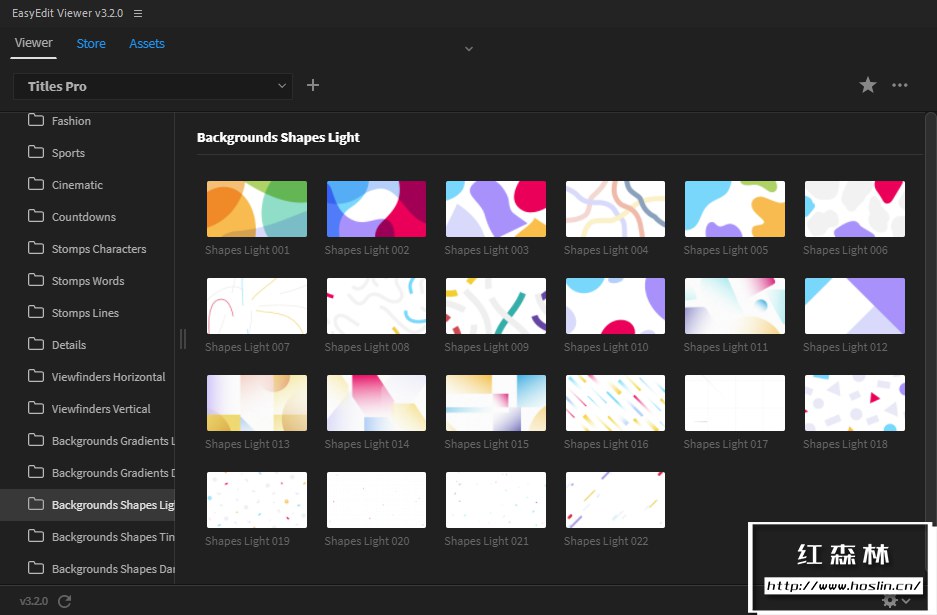Select the Sports folder icon
Screen dimensions: 937x615
click(x=36, y=152)
